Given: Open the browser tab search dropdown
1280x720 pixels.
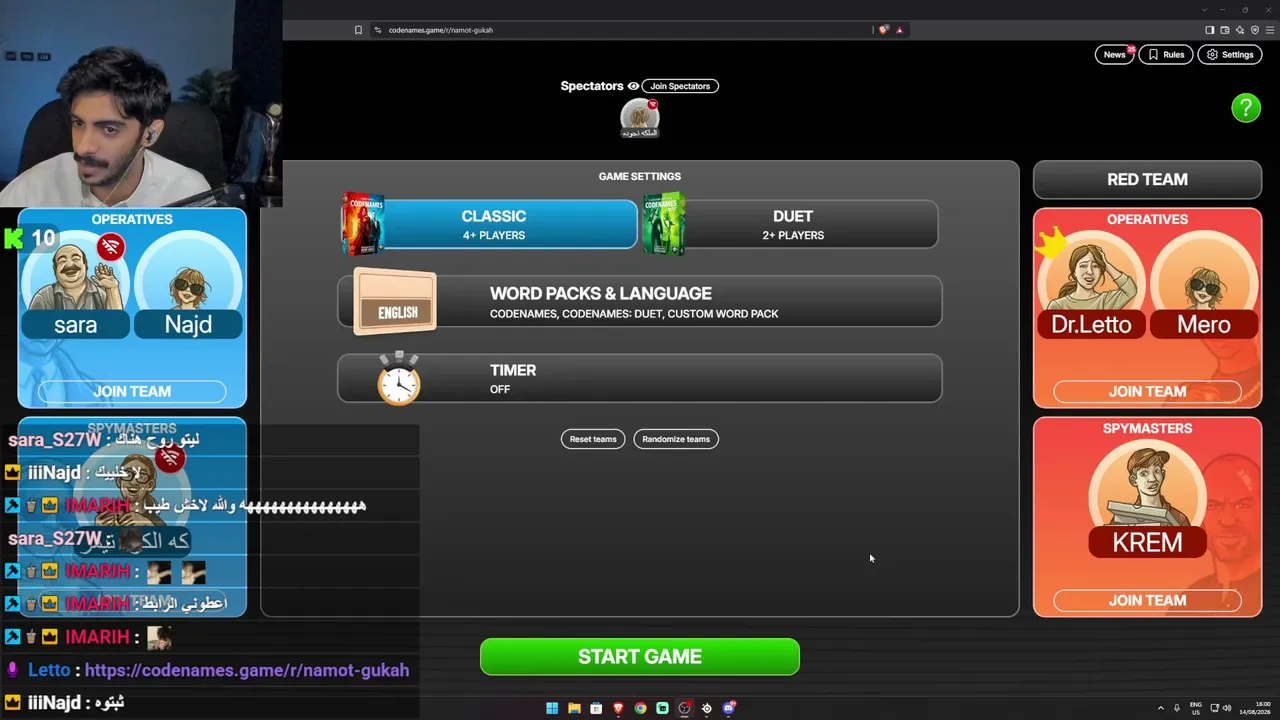Looking at the screenshot, I should [1204, 10].
